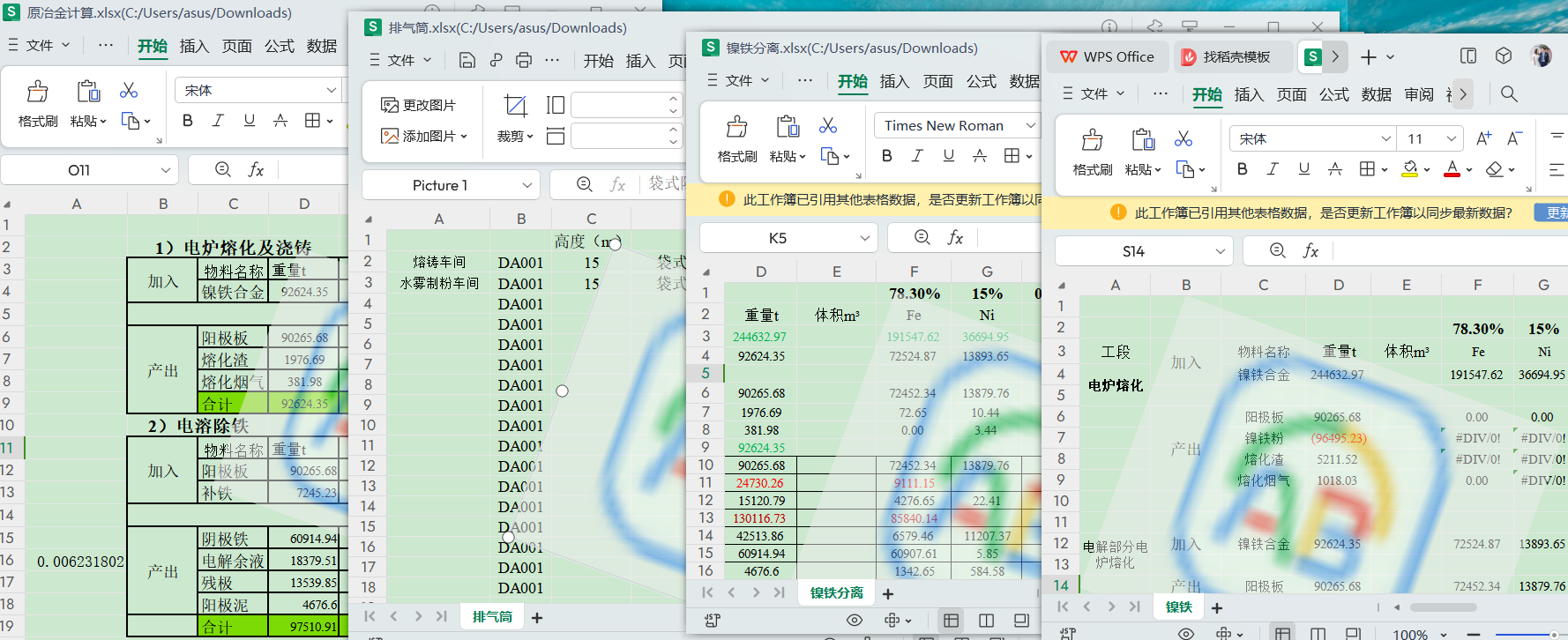Screen dimensions: 1568x640
Task: Click the 更改图片 button
Action: (x=419, y=105)
